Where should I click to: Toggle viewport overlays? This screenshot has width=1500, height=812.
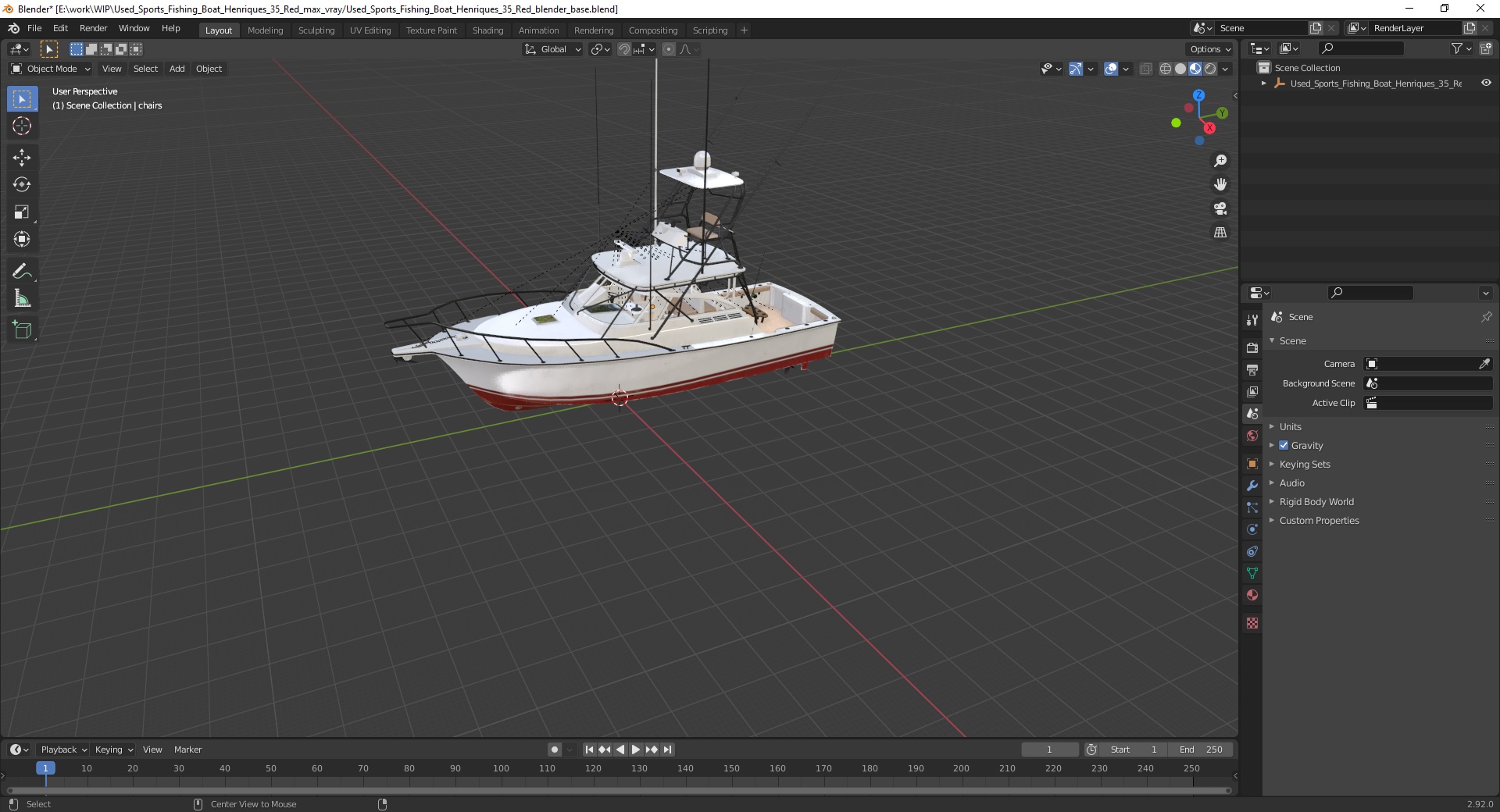[x=1111, y=69]
